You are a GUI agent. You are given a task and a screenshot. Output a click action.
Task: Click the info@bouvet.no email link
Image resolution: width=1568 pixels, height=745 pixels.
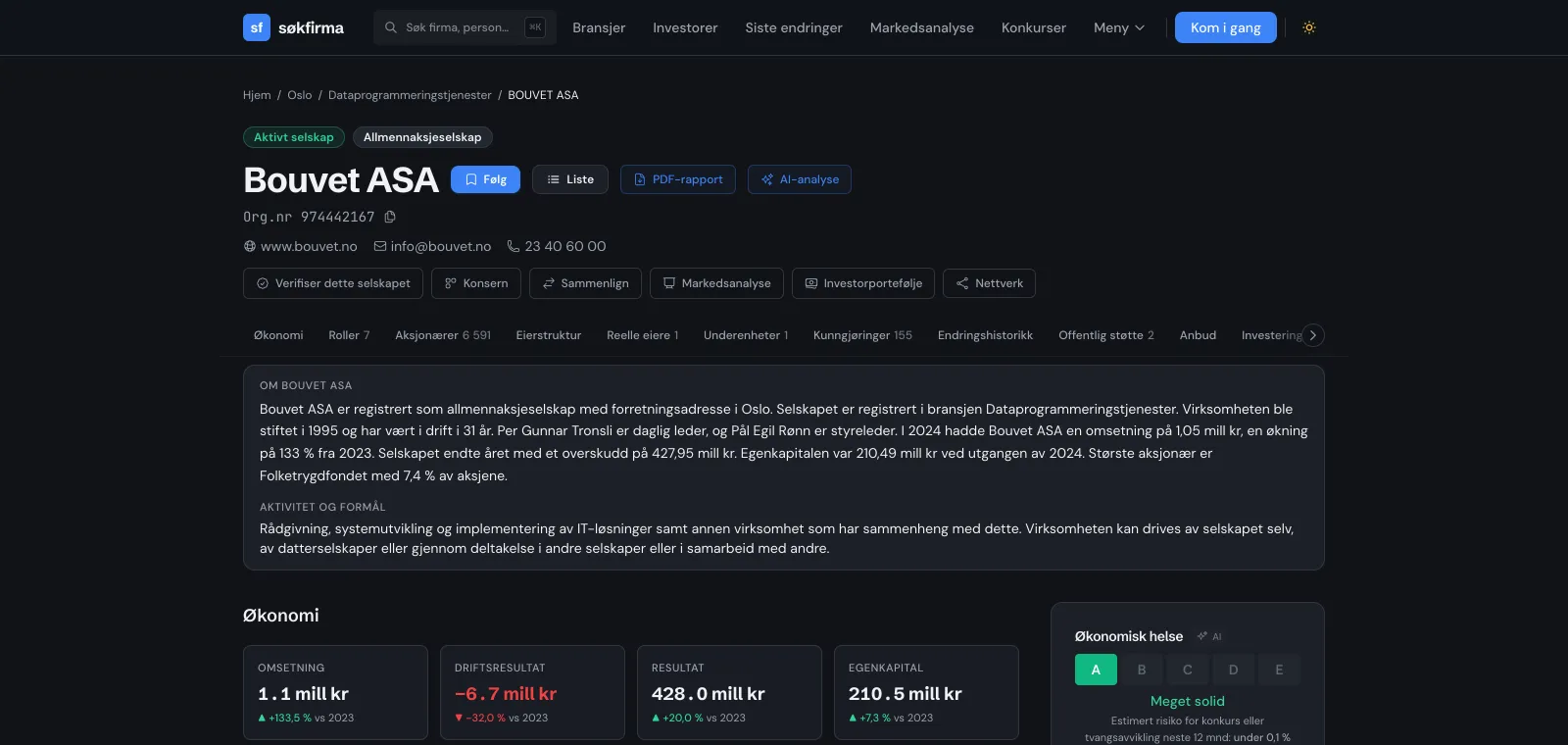coord(441,246)
